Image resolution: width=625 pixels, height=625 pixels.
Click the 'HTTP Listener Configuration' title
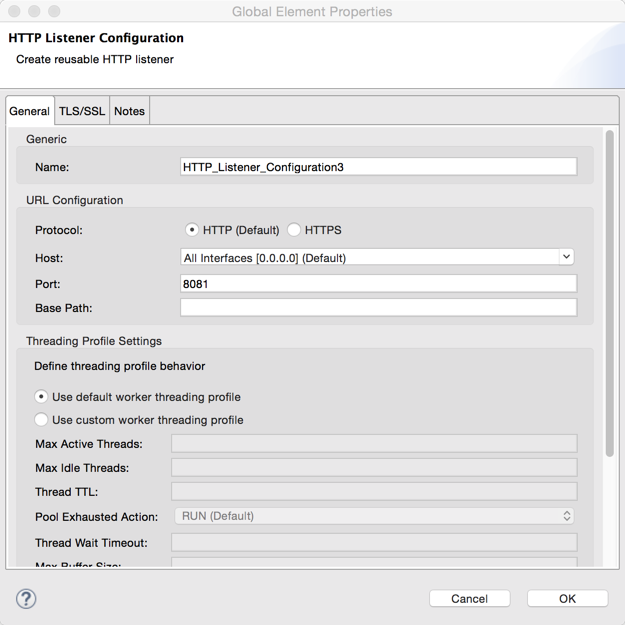(x=96, y=38)
